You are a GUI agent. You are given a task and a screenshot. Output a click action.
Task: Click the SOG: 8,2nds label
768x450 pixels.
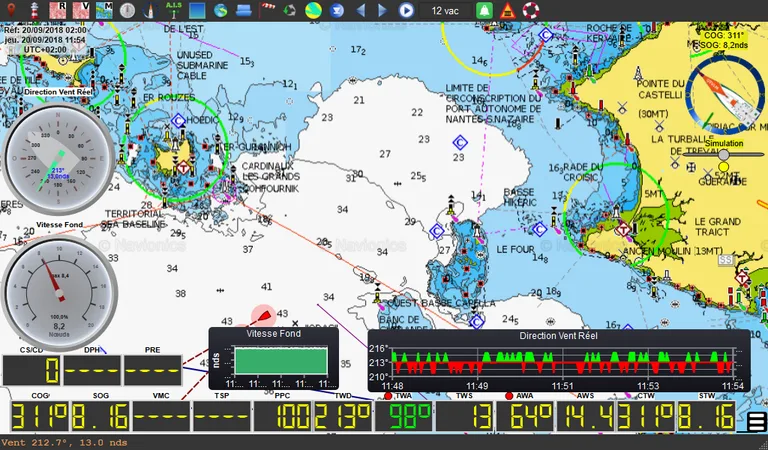point(724,45)
